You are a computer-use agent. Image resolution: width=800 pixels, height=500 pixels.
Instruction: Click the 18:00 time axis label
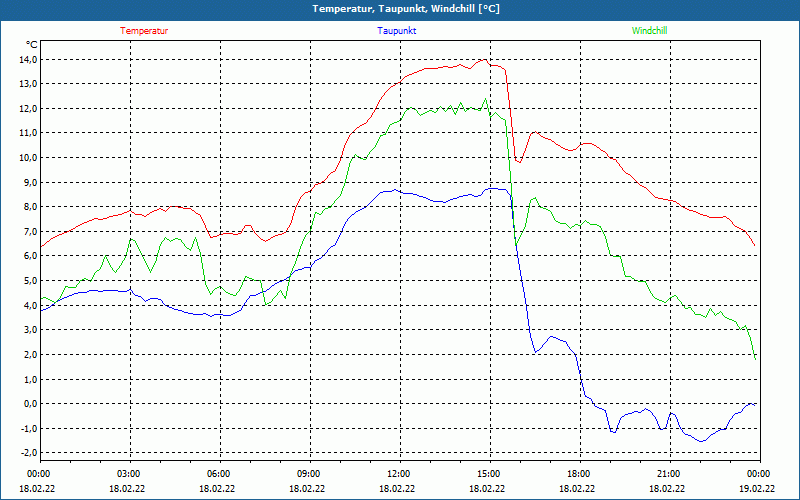pos(580,474)
